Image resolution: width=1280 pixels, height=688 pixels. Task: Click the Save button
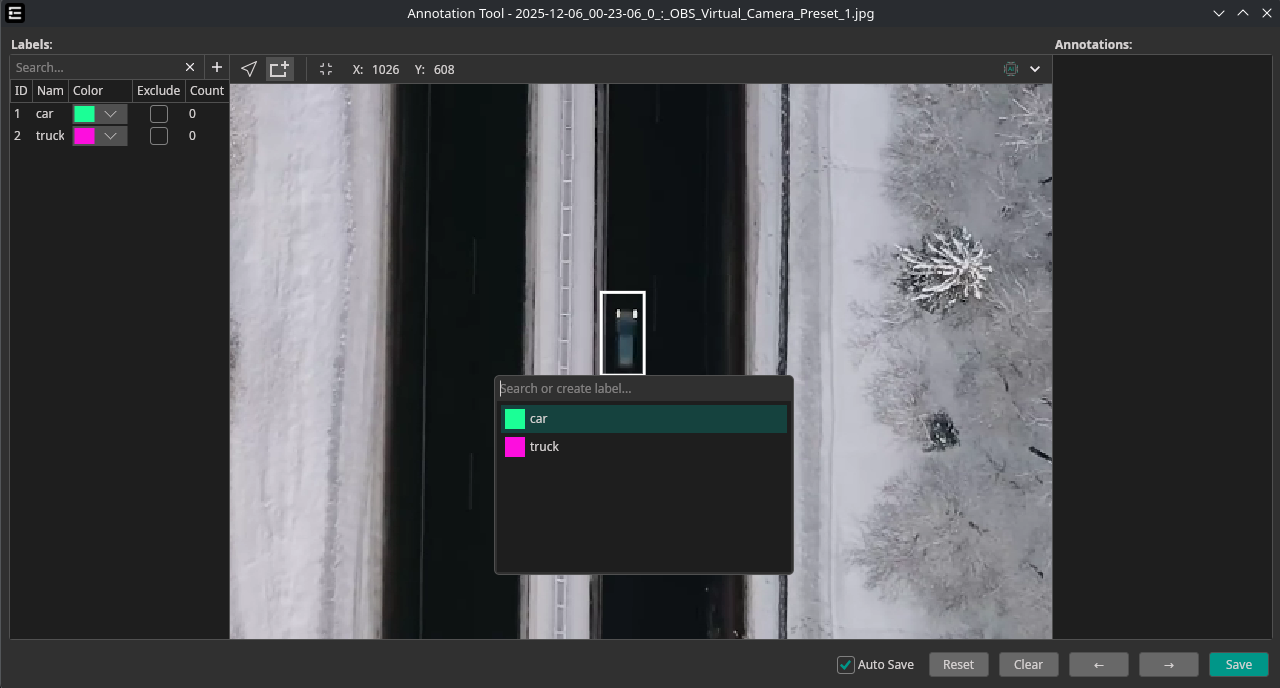point(1238,664)
